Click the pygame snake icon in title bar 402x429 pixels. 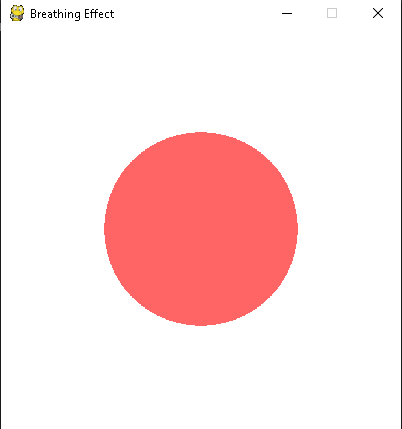click(17, 13)
